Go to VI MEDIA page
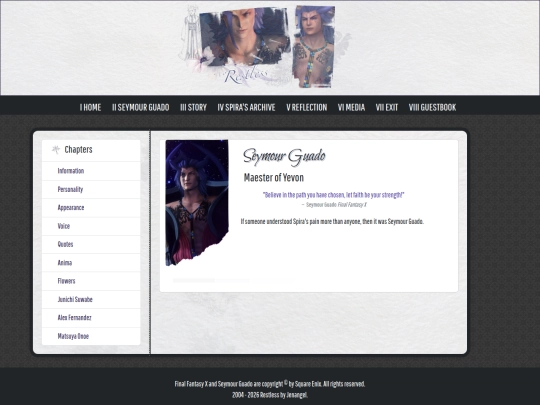The height and width of the screenshot is (405, 540). [x=351, y=107]
